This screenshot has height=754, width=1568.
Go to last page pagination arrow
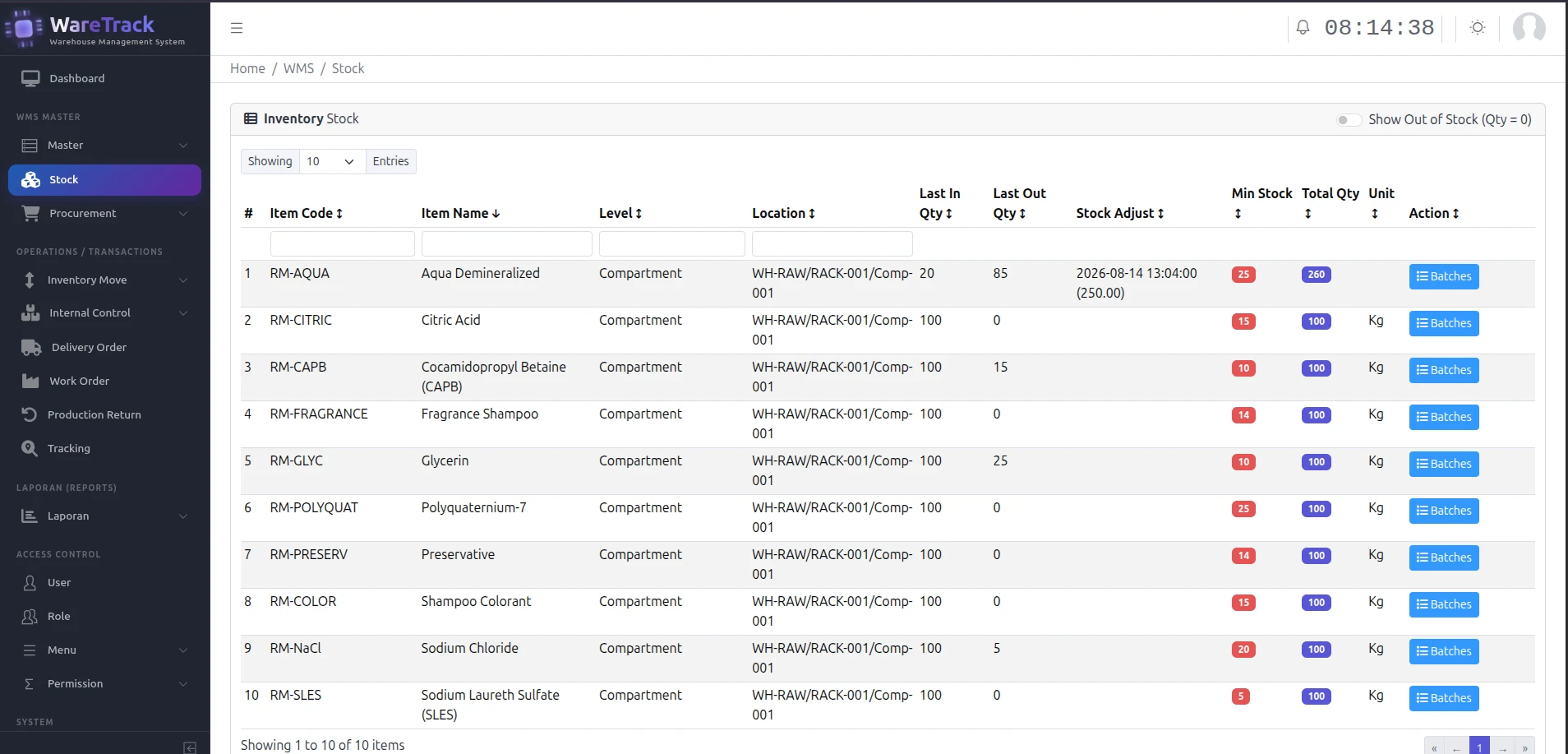tap(1524, 747)
